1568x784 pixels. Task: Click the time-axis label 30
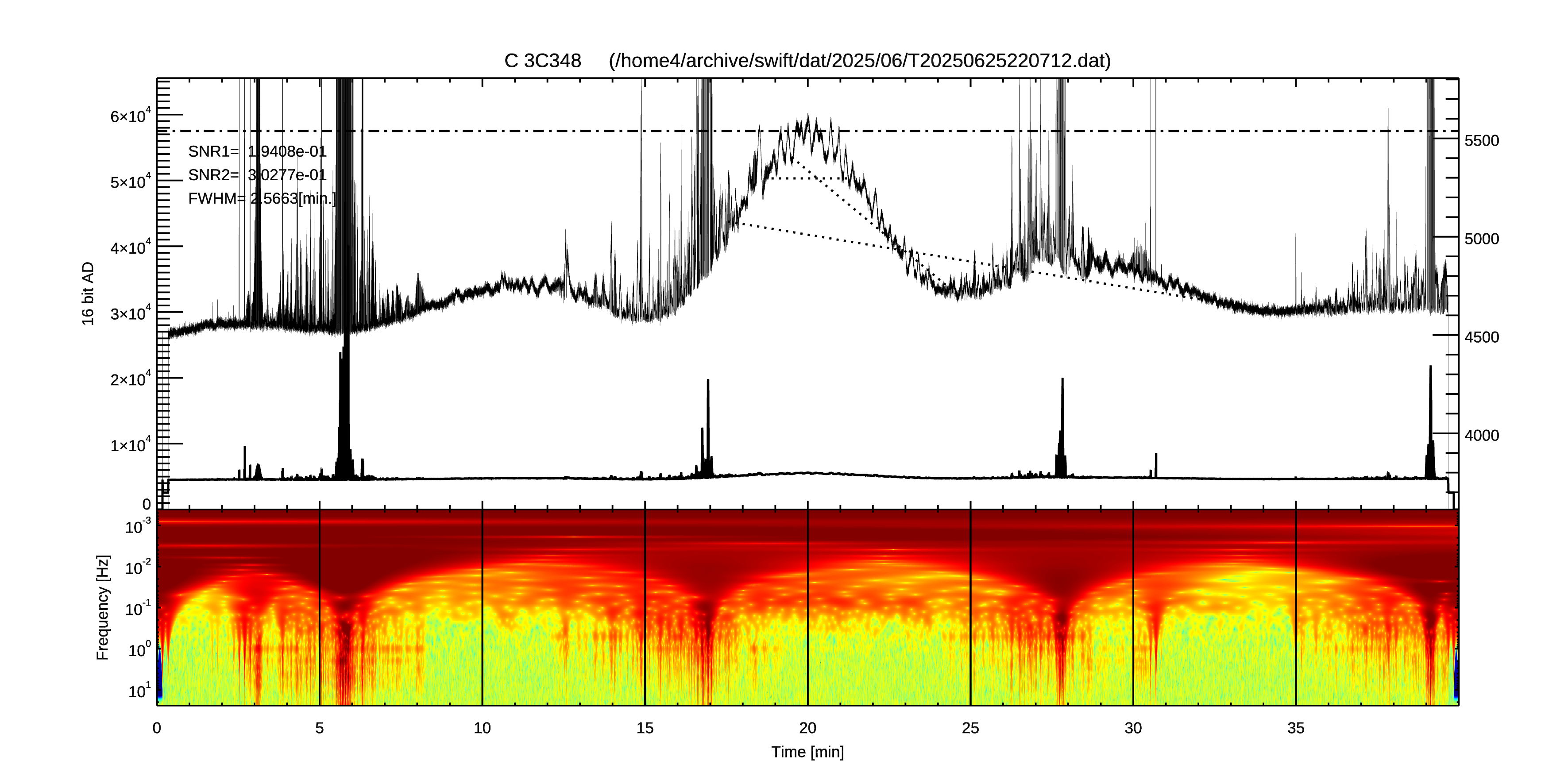tap(1133, 728)
